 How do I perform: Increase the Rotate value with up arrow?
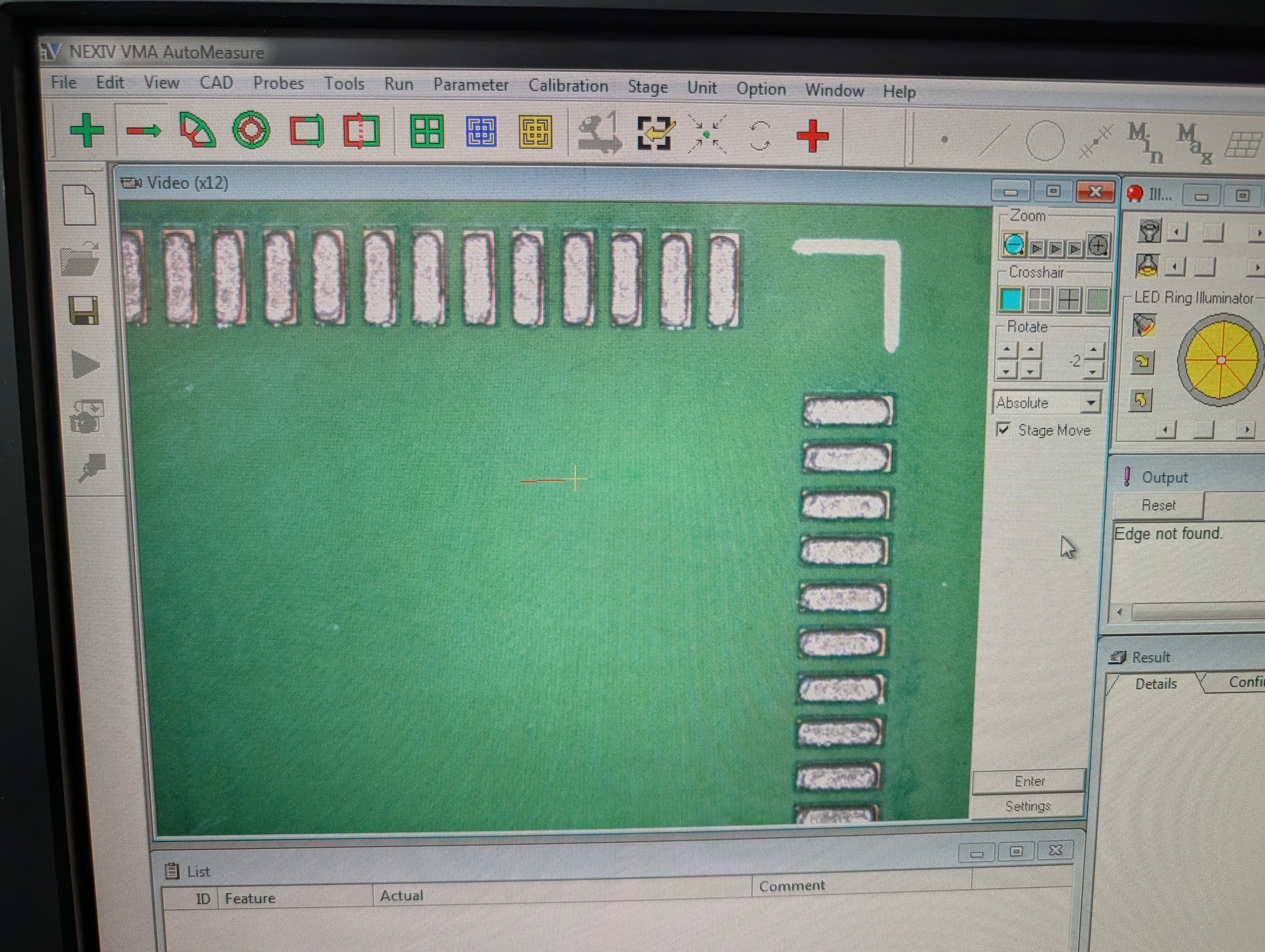(x=1094, y=350)
